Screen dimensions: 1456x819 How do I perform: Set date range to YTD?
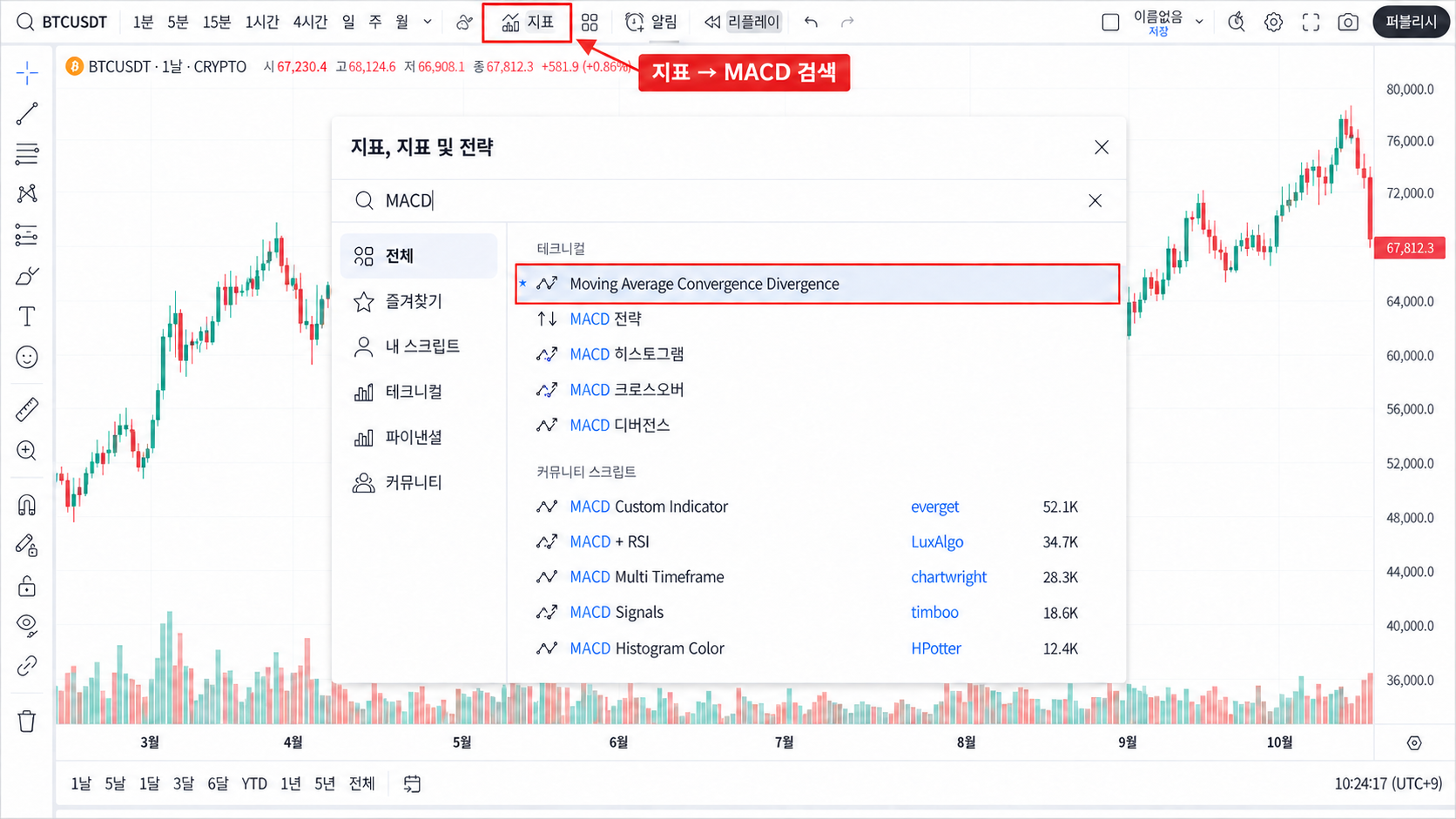coord(254,784)
